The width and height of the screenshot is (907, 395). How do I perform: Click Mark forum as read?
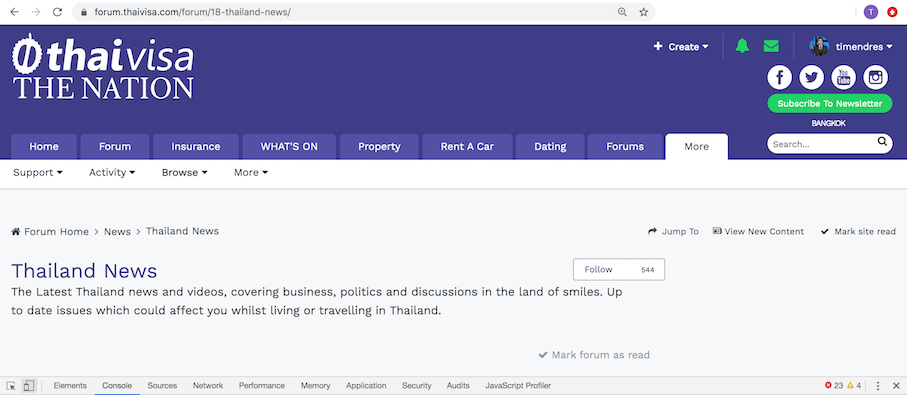594,355
